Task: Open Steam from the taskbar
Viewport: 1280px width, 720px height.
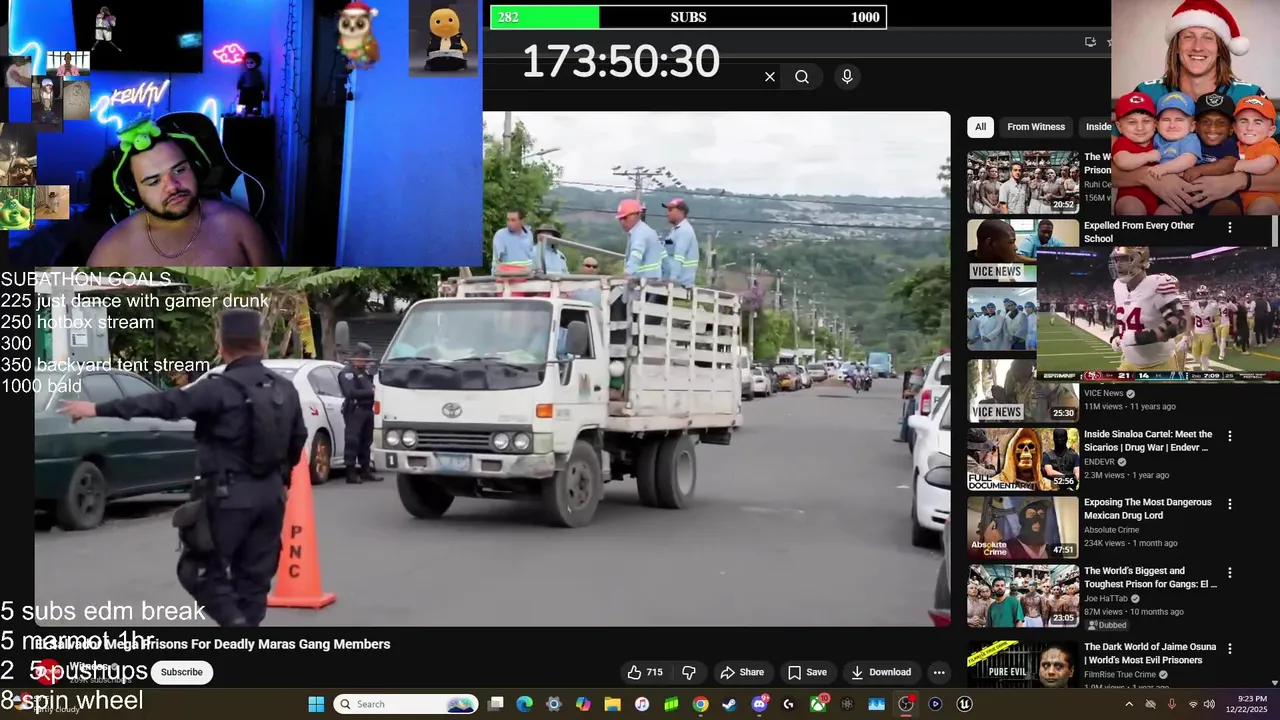Action: coord(729,704)
